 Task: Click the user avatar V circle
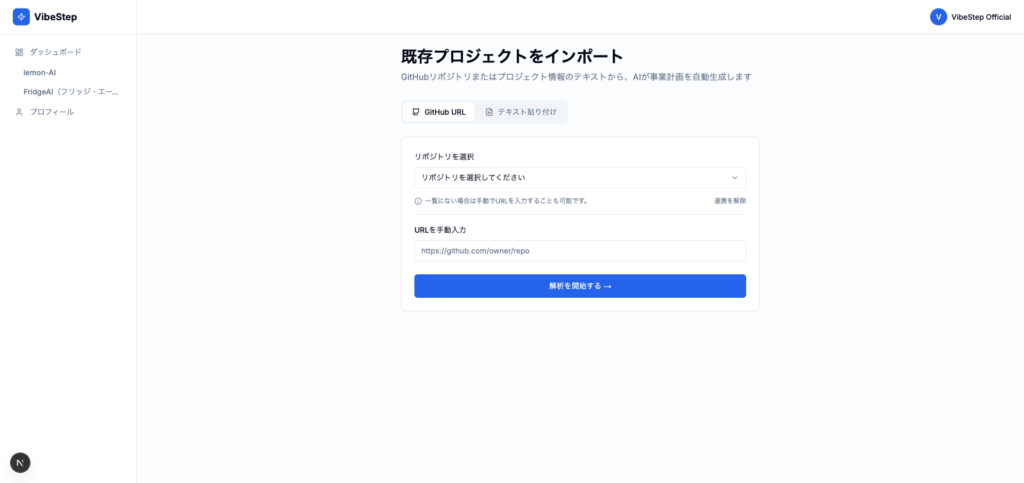(938, 17)
